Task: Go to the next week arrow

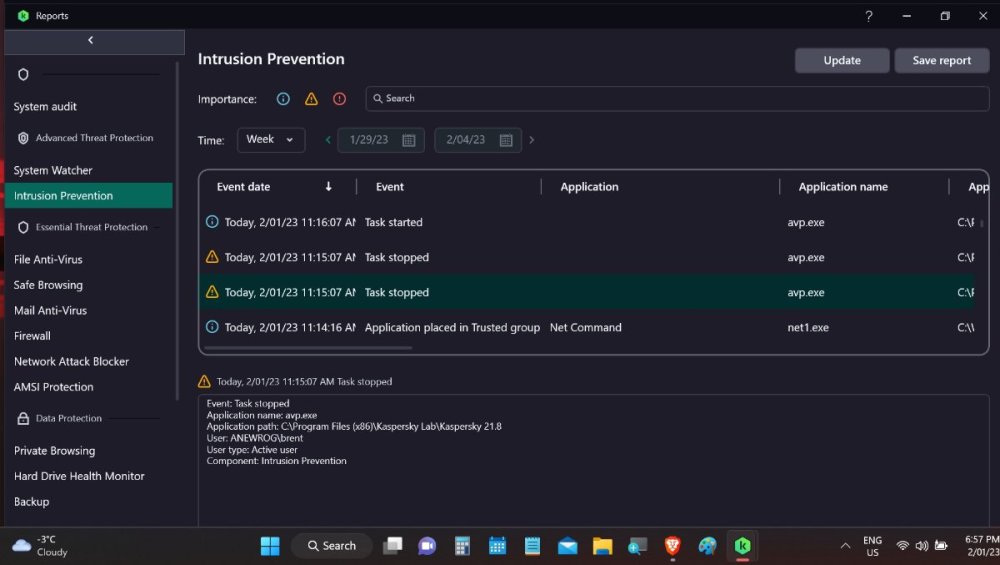Action: pyautogui.click(x=531, y=140)
